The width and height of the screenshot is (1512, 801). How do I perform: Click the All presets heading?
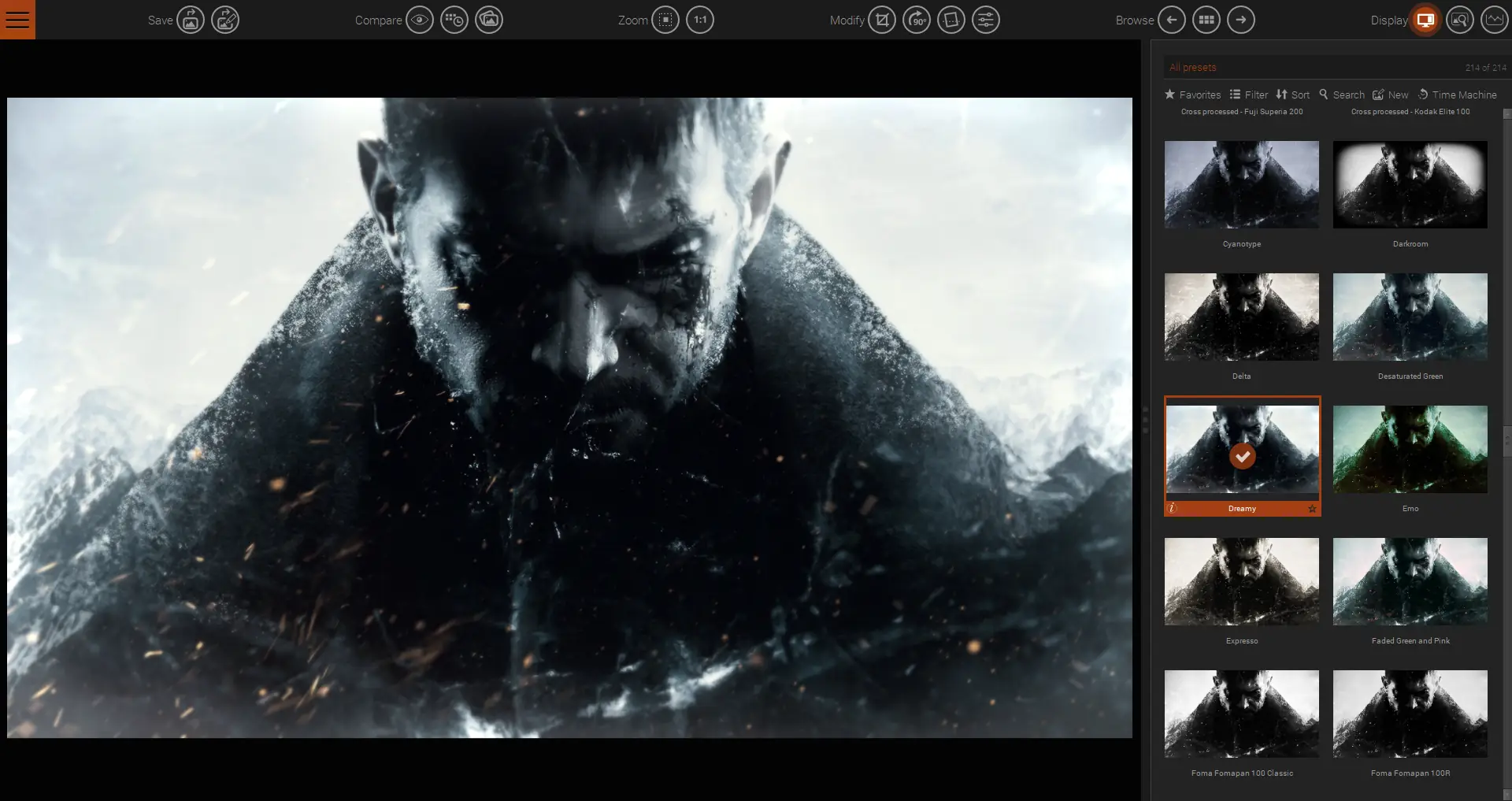click(1192, 68)
